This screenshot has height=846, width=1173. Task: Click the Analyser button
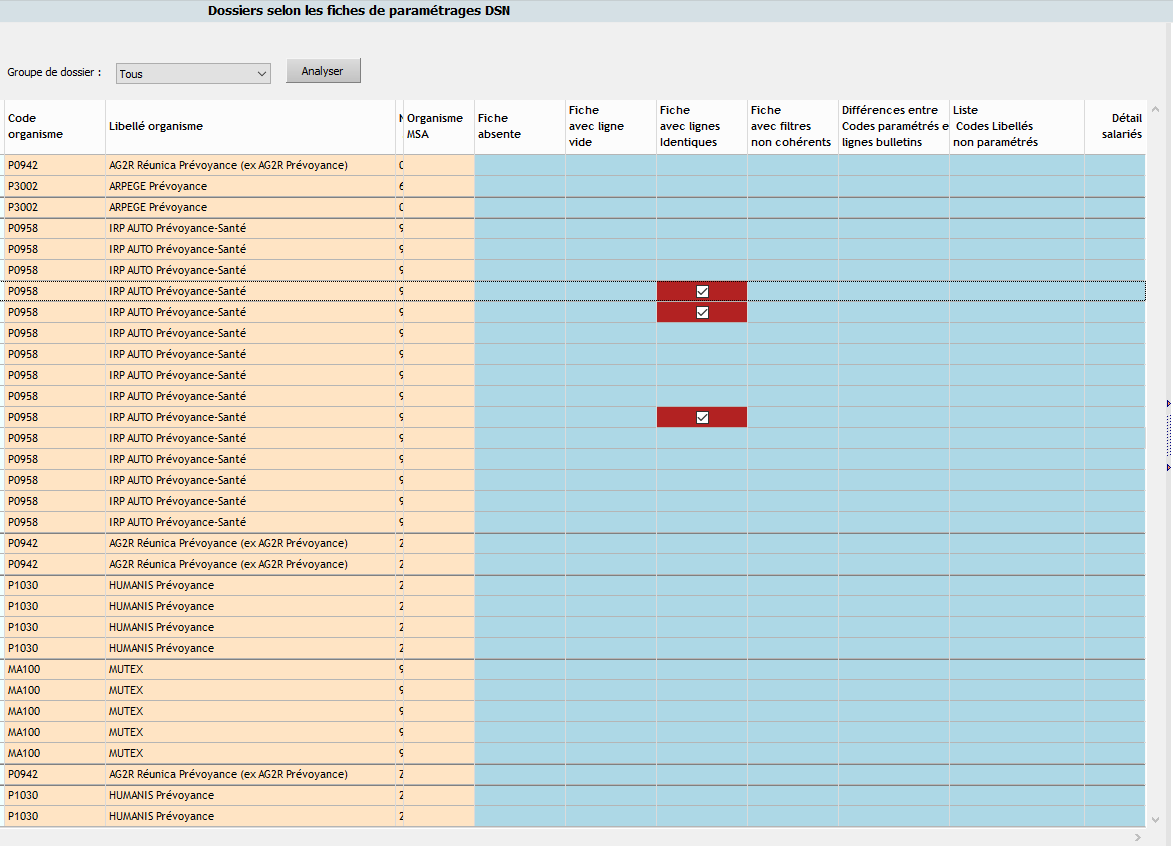click(x=323, y=71)
